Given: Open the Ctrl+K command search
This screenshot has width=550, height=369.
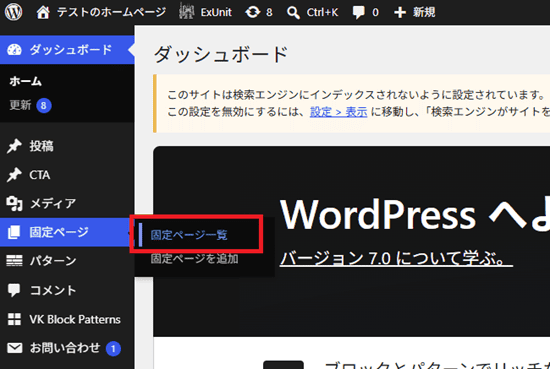Looking at the screenshot, I should tap(322, 12).
